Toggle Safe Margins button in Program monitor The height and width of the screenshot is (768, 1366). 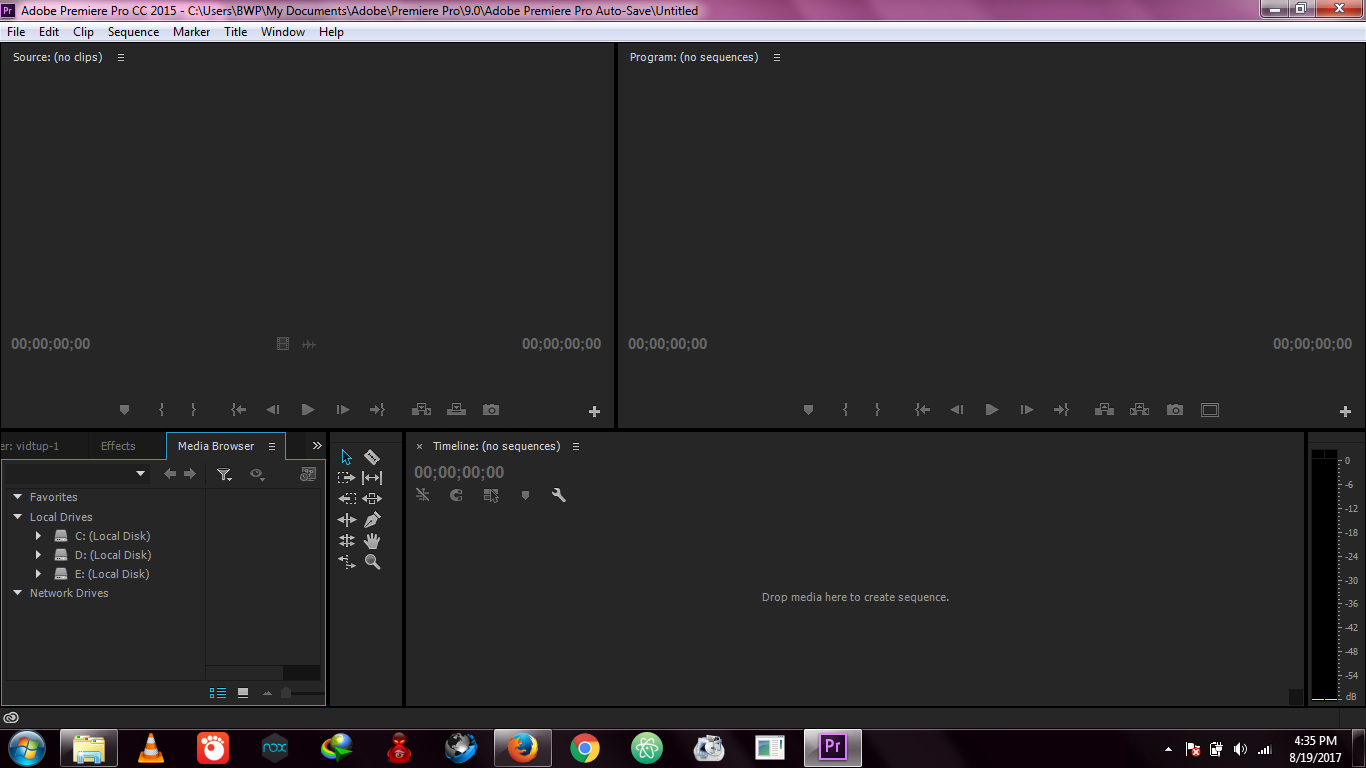[1210, 410]
